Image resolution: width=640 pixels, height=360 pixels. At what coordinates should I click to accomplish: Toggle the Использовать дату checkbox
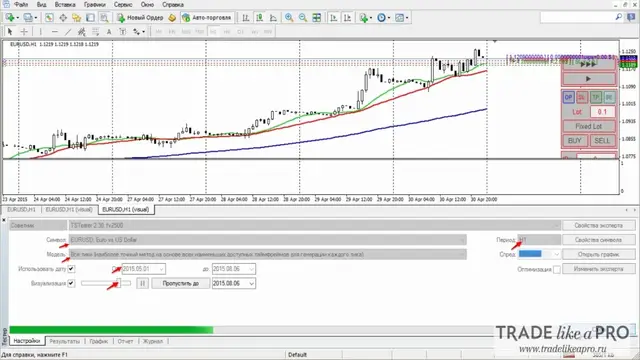click(x=71, y=269)
